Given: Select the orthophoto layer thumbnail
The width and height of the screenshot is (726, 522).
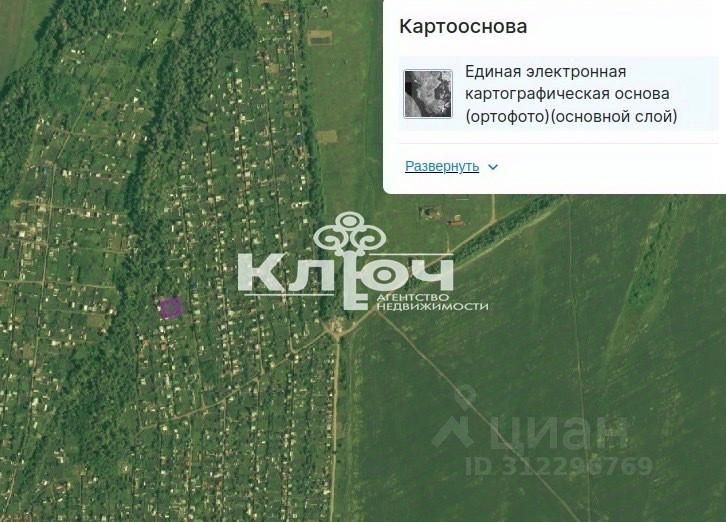Looking at the screenshot, I should coord(427,94).
